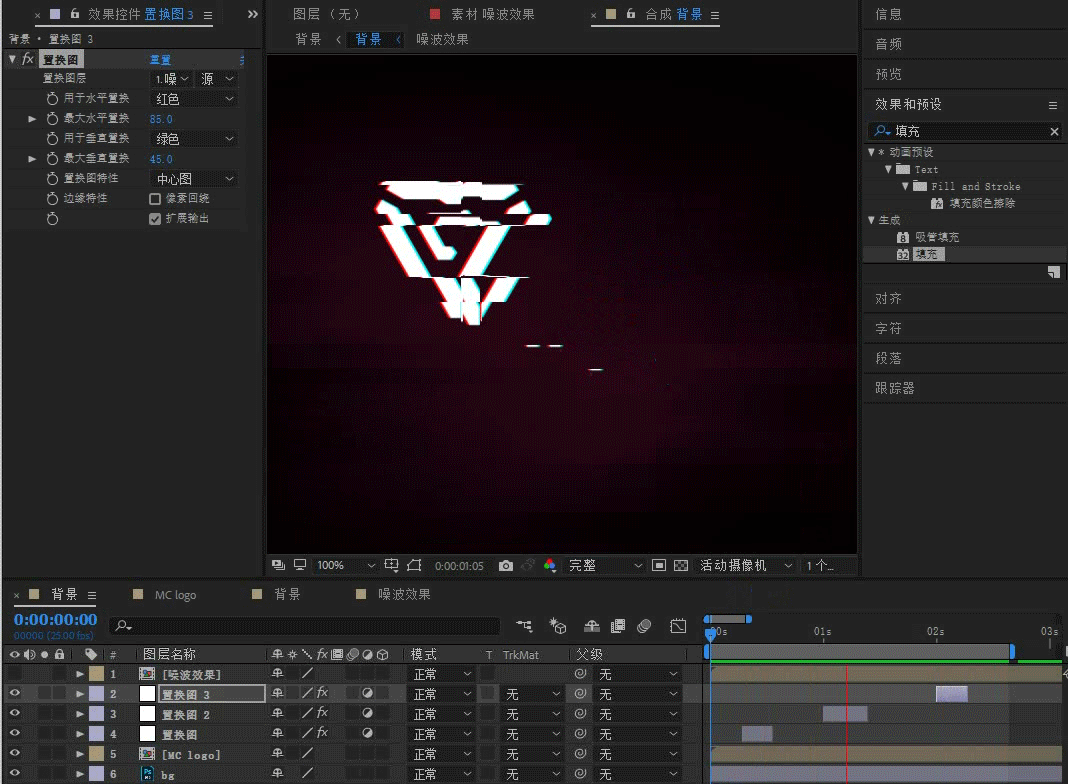Screen dimensions: 1068x784
Task: Open the 用于水平置换 红色 dropdown
Action: (193, 98)
